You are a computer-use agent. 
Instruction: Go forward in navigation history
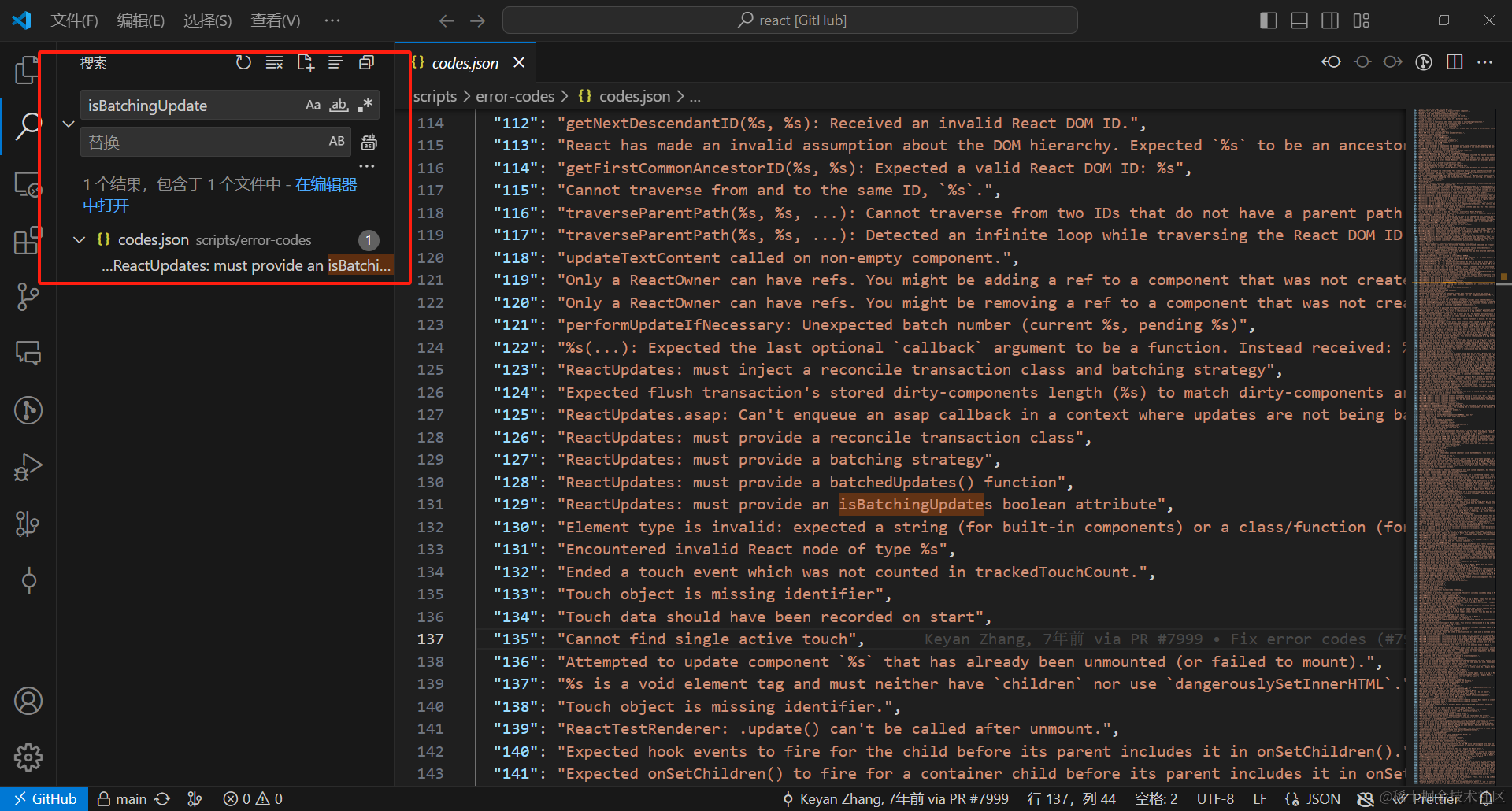click(x=477, y=20)
